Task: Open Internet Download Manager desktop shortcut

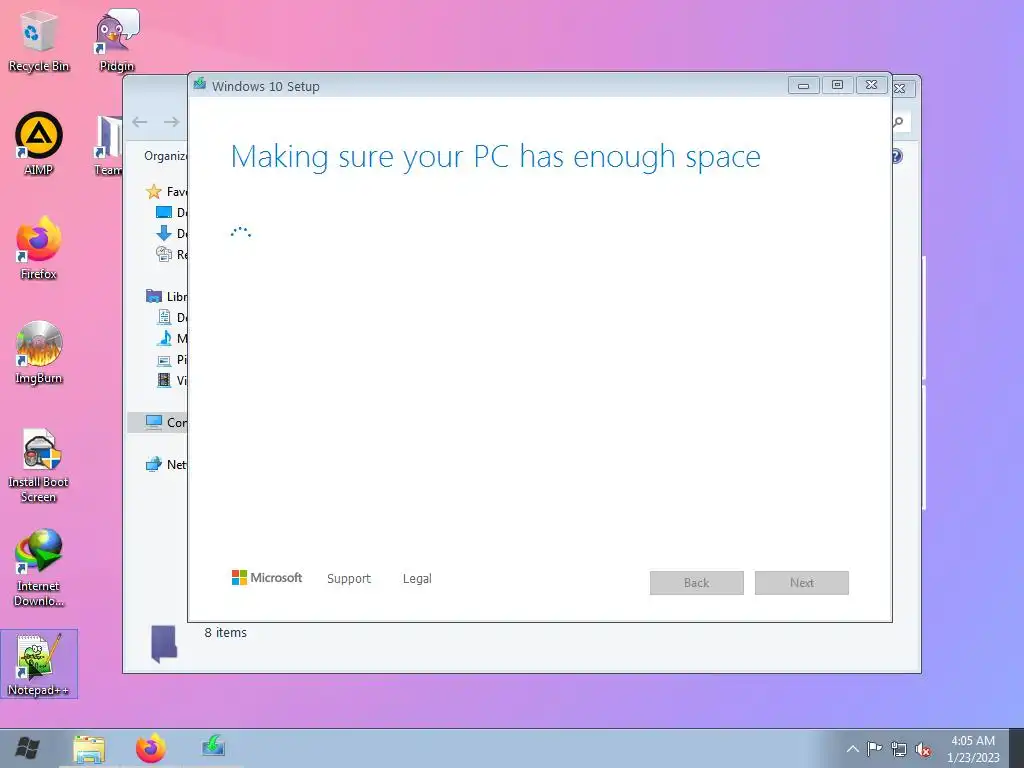Action: (x=38, y=568)
